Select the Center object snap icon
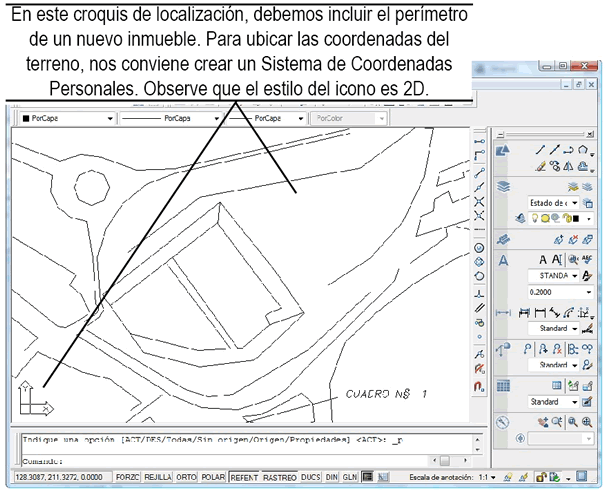Screen dimensions: 605x491 coord(479,248)
